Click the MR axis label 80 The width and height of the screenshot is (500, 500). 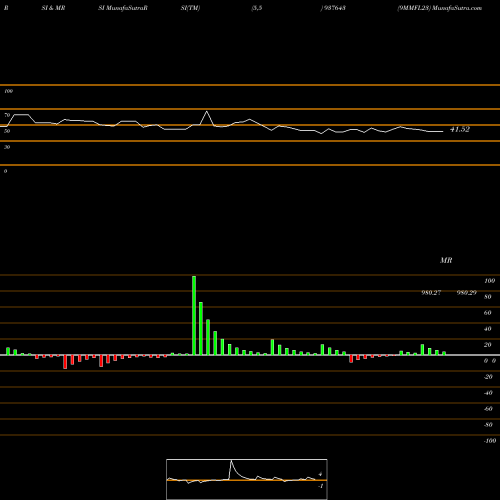point(488,297)
